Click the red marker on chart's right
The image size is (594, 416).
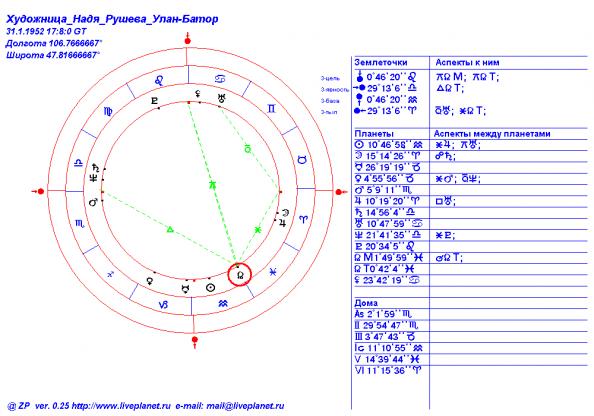340,192
